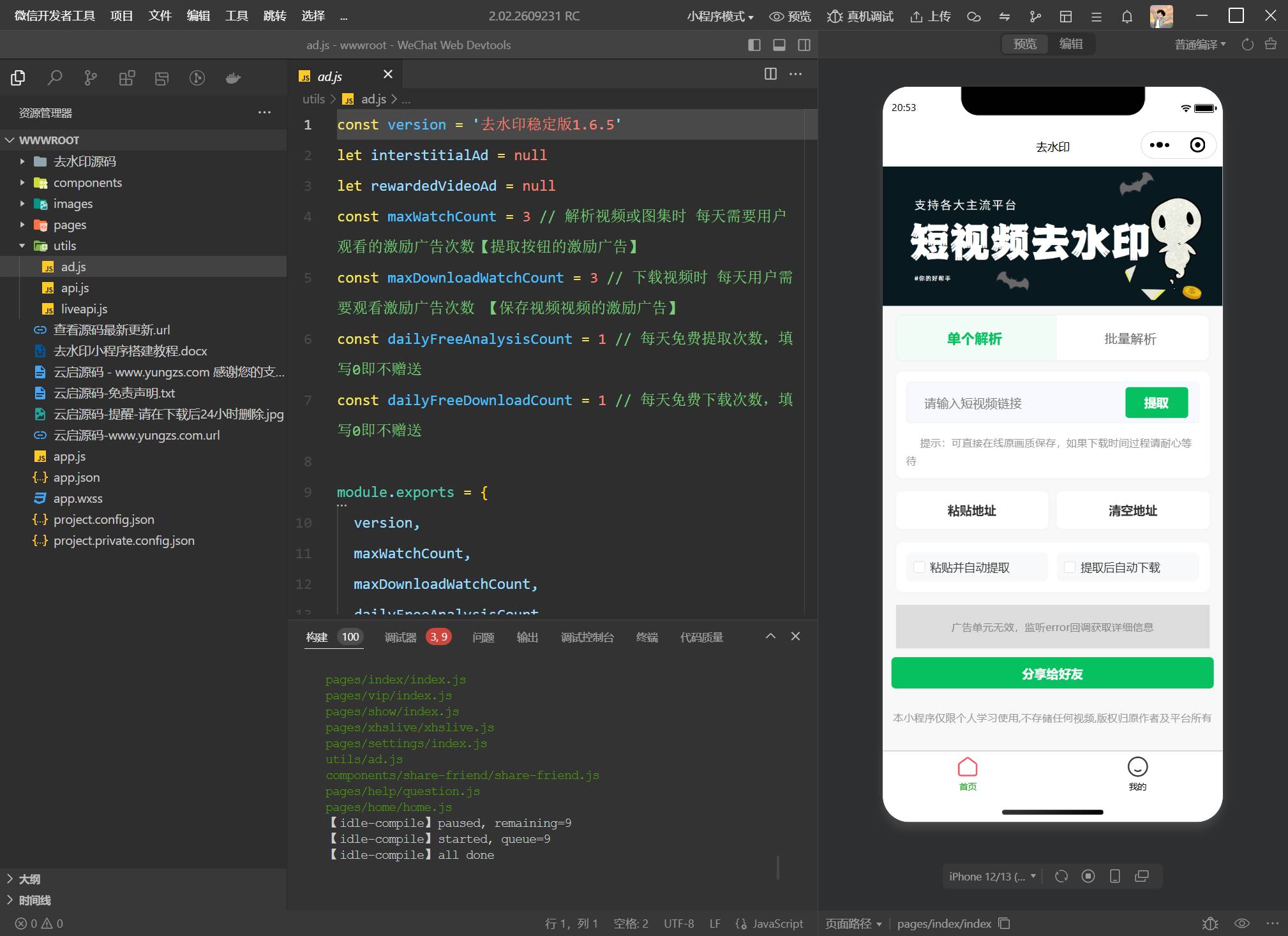Click the green 提取 button
The width and height of the screenshot is (1288, 936).
[x=1156, y=403]
